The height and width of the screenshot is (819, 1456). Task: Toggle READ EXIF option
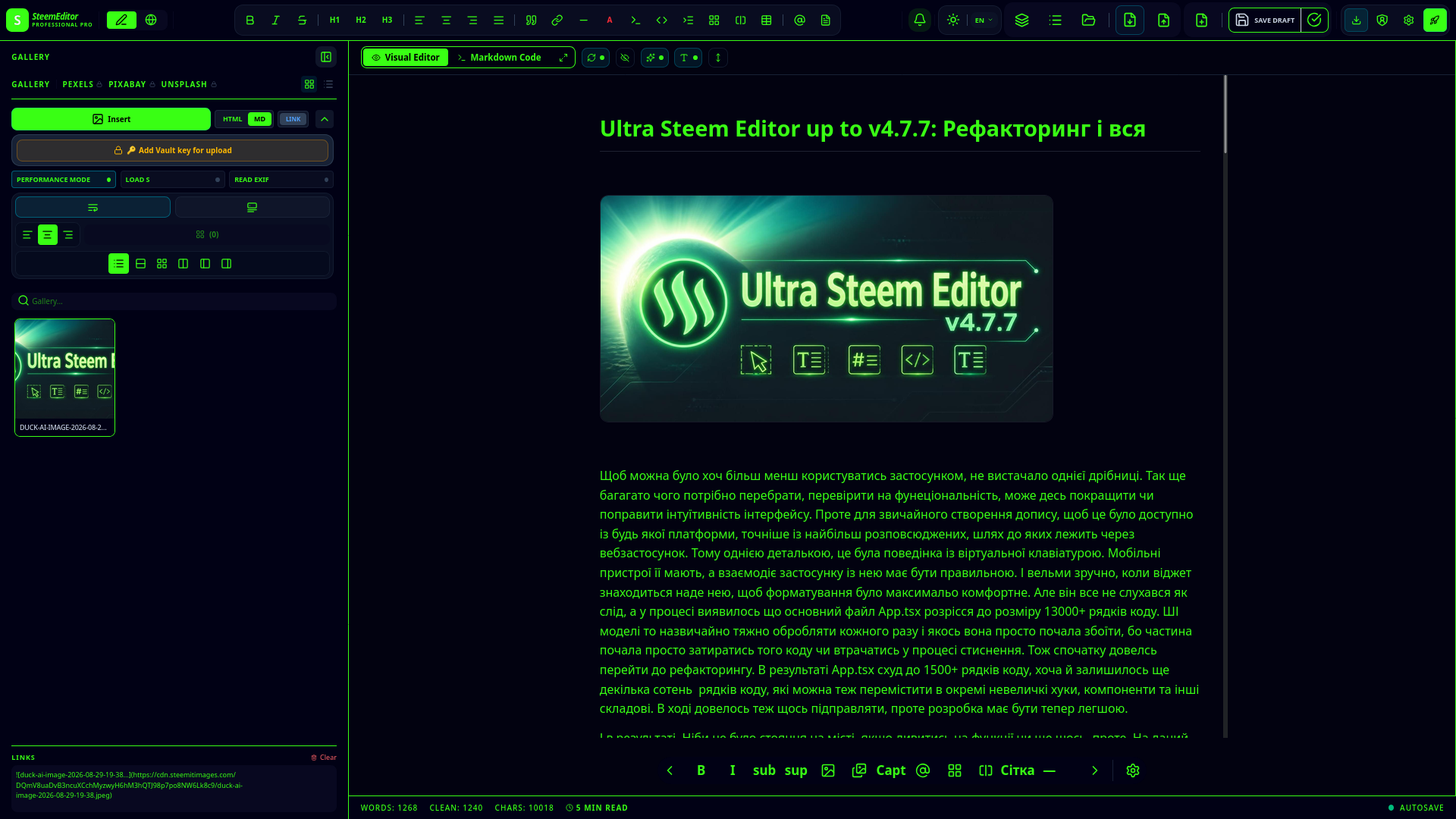point(281,180)
